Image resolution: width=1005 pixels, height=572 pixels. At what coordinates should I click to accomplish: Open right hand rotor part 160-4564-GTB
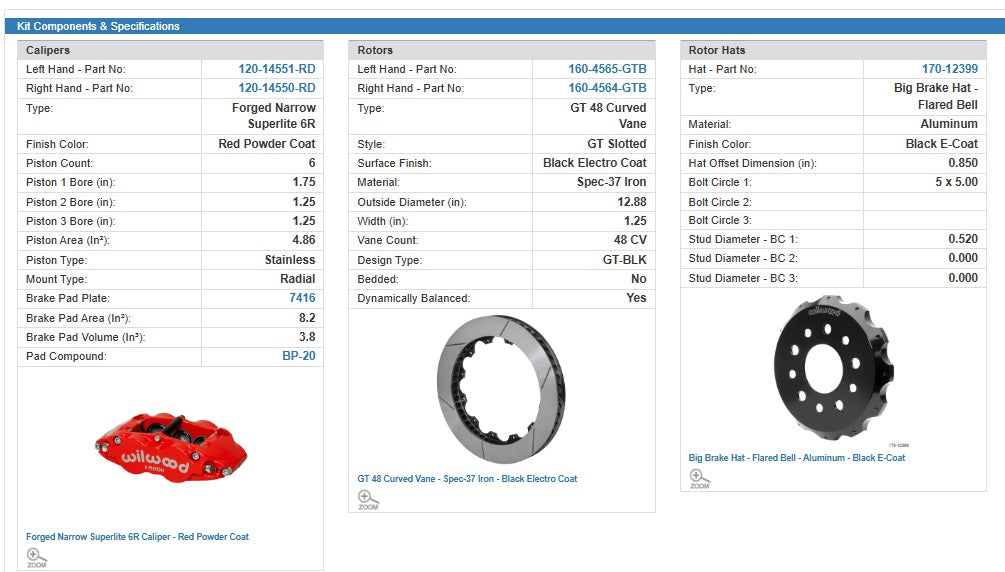tap(607, 88)
